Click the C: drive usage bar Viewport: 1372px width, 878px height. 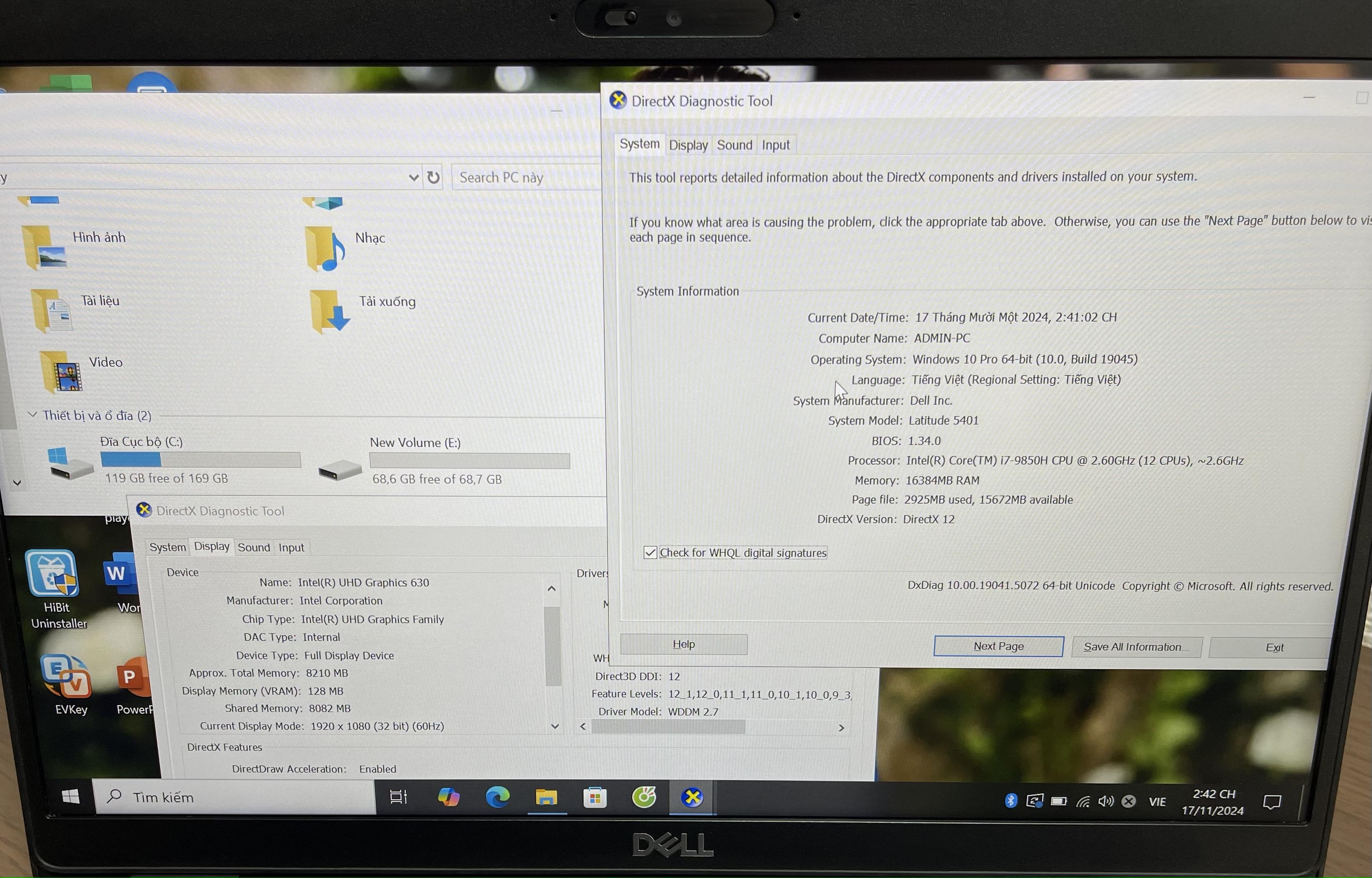click(x=201, y=460)
